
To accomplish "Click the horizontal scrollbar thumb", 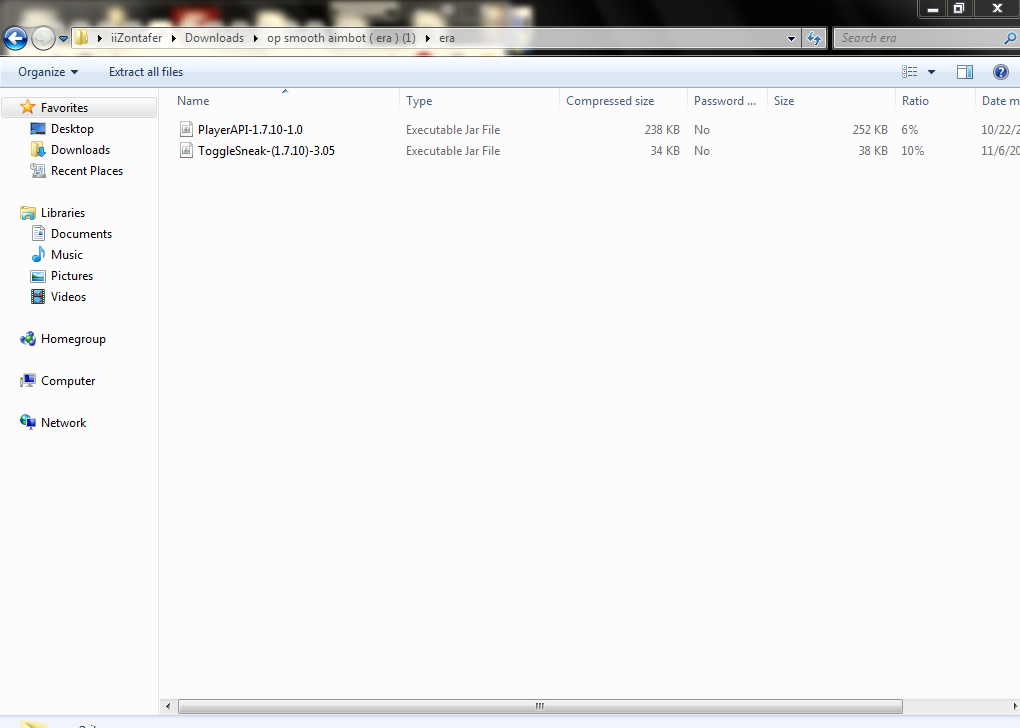I will coord(540,706).
